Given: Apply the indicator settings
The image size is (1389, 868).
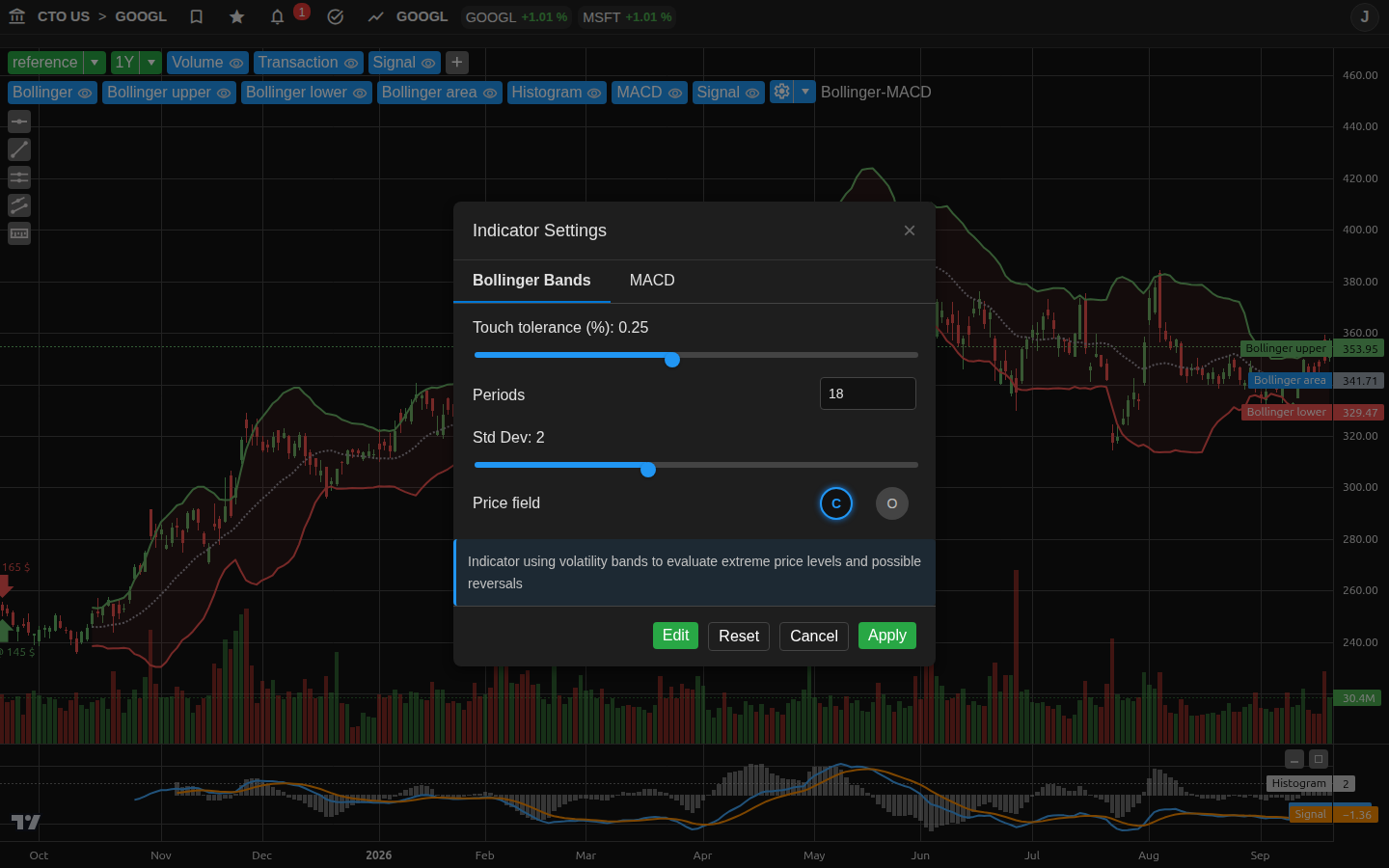Looking at the screenshot, I should click(887, 636).
